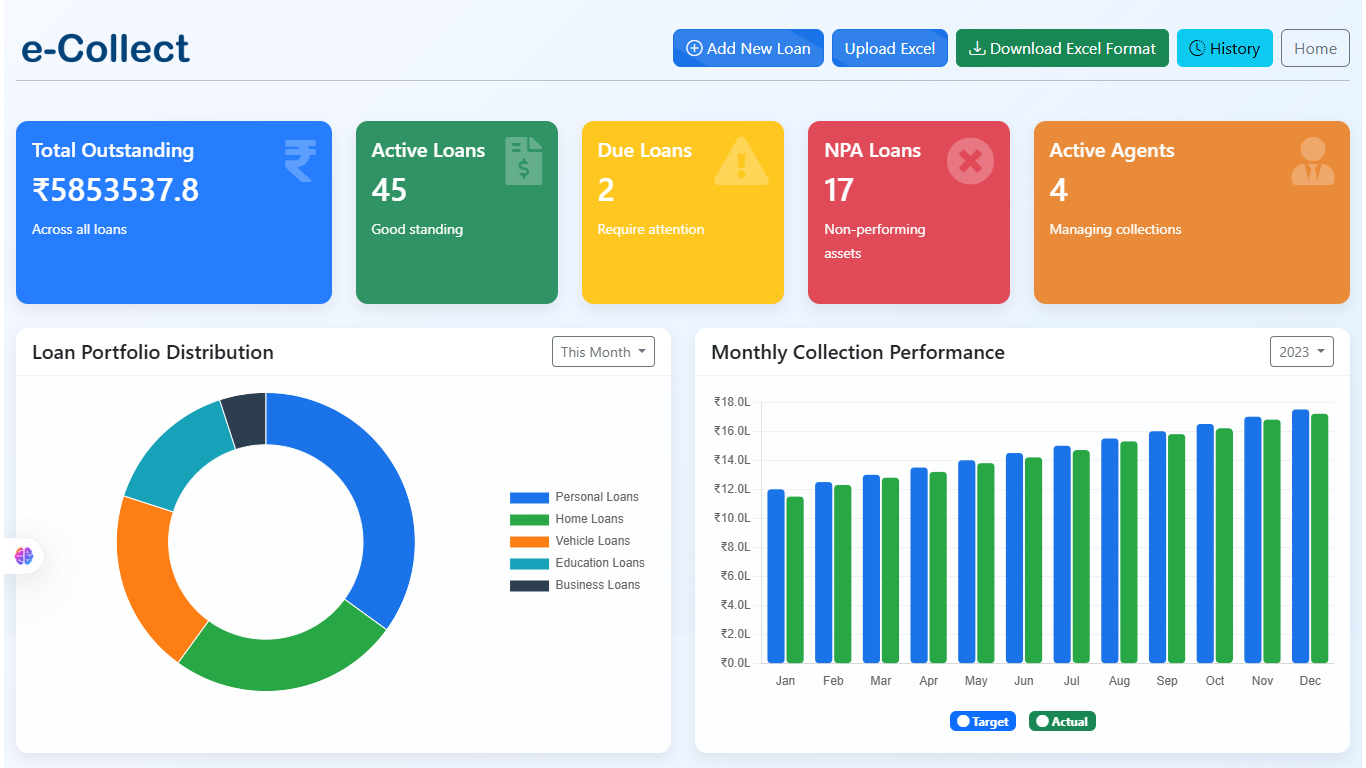Click the warning triangle icon on Due Loans

(x=741, y=162)
